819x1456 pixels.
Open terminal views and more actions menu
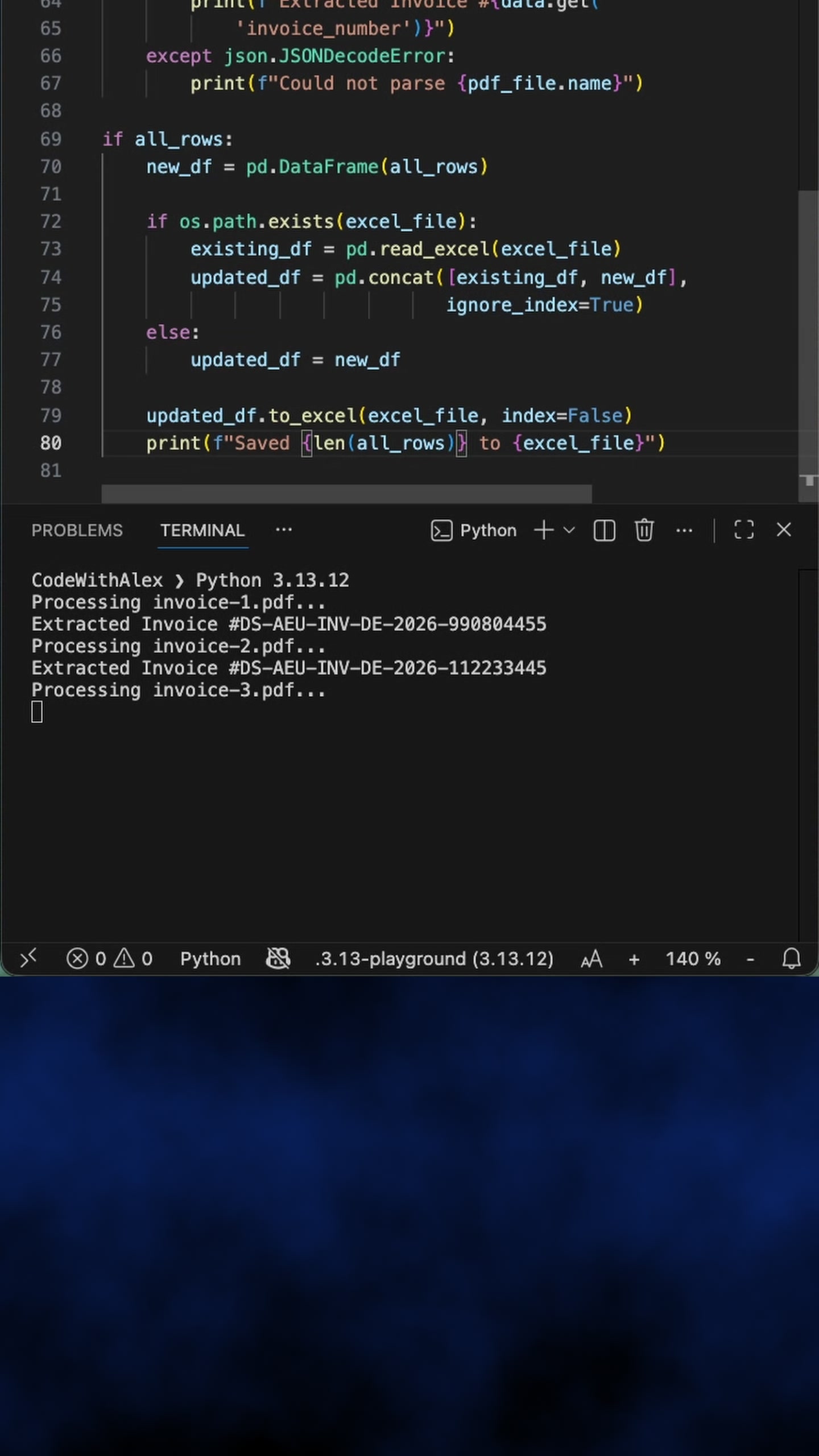click(x=684, y=531)
